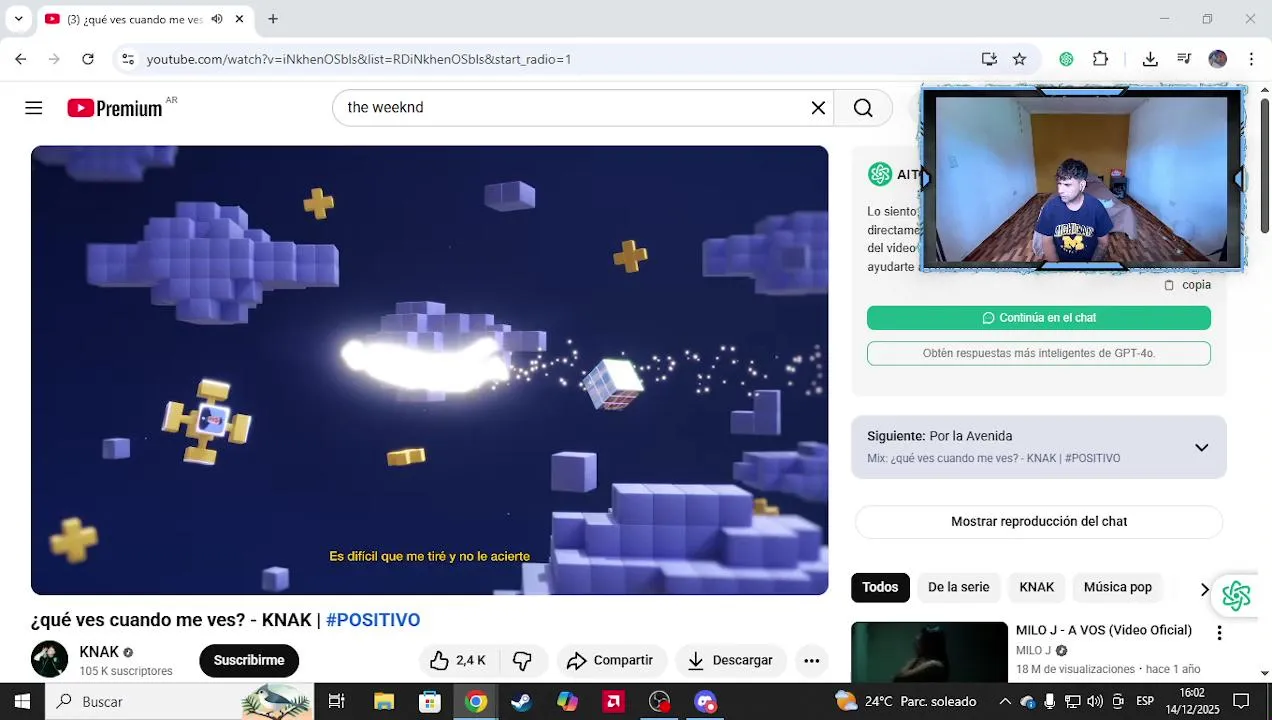Select the De la serie chip
This screenshot has width=1272, height=720.
(x=958, y=587)
